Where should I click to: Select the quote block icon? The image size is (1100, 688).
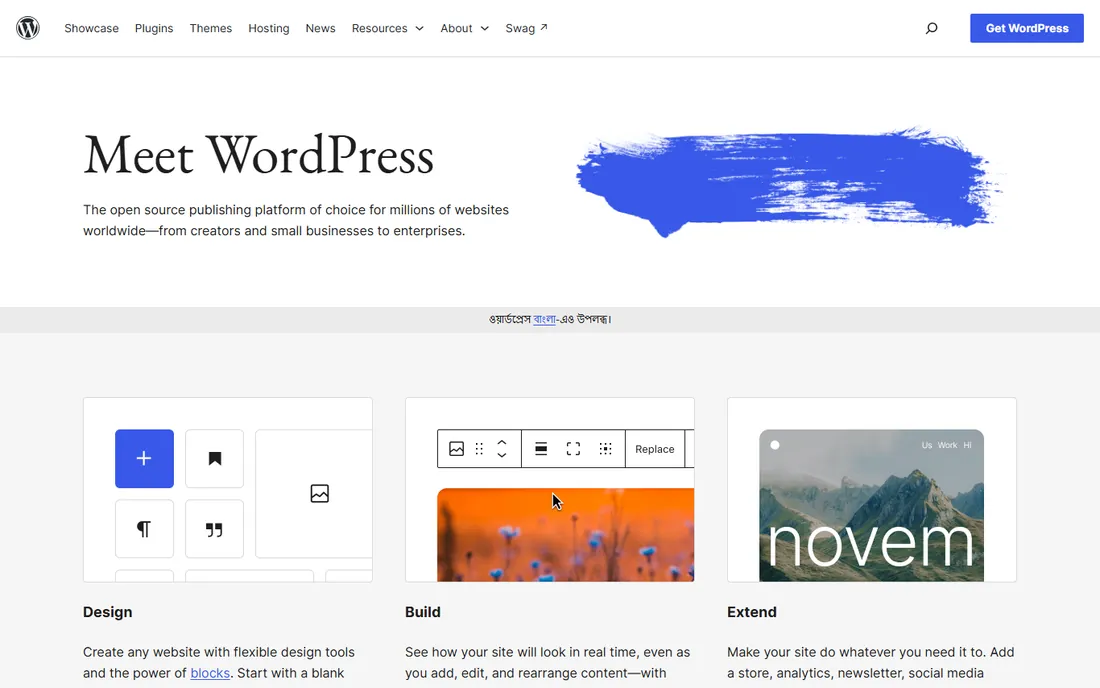coord(215,529)
